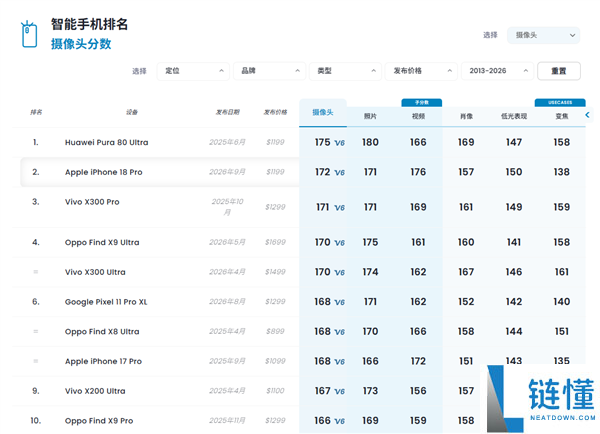Image resolution: width=600 pixels, height=434 pixels.
Task: Click V6 badge in Vivo X300 Pro row
Action: [x=339, y=207]
